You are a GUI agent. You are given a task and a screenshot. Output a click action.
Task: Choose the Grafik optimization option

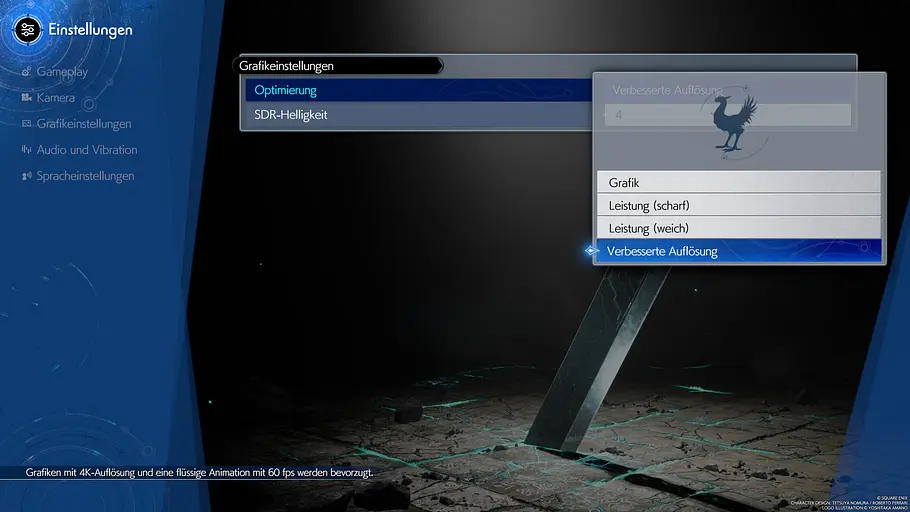(739, 182)
